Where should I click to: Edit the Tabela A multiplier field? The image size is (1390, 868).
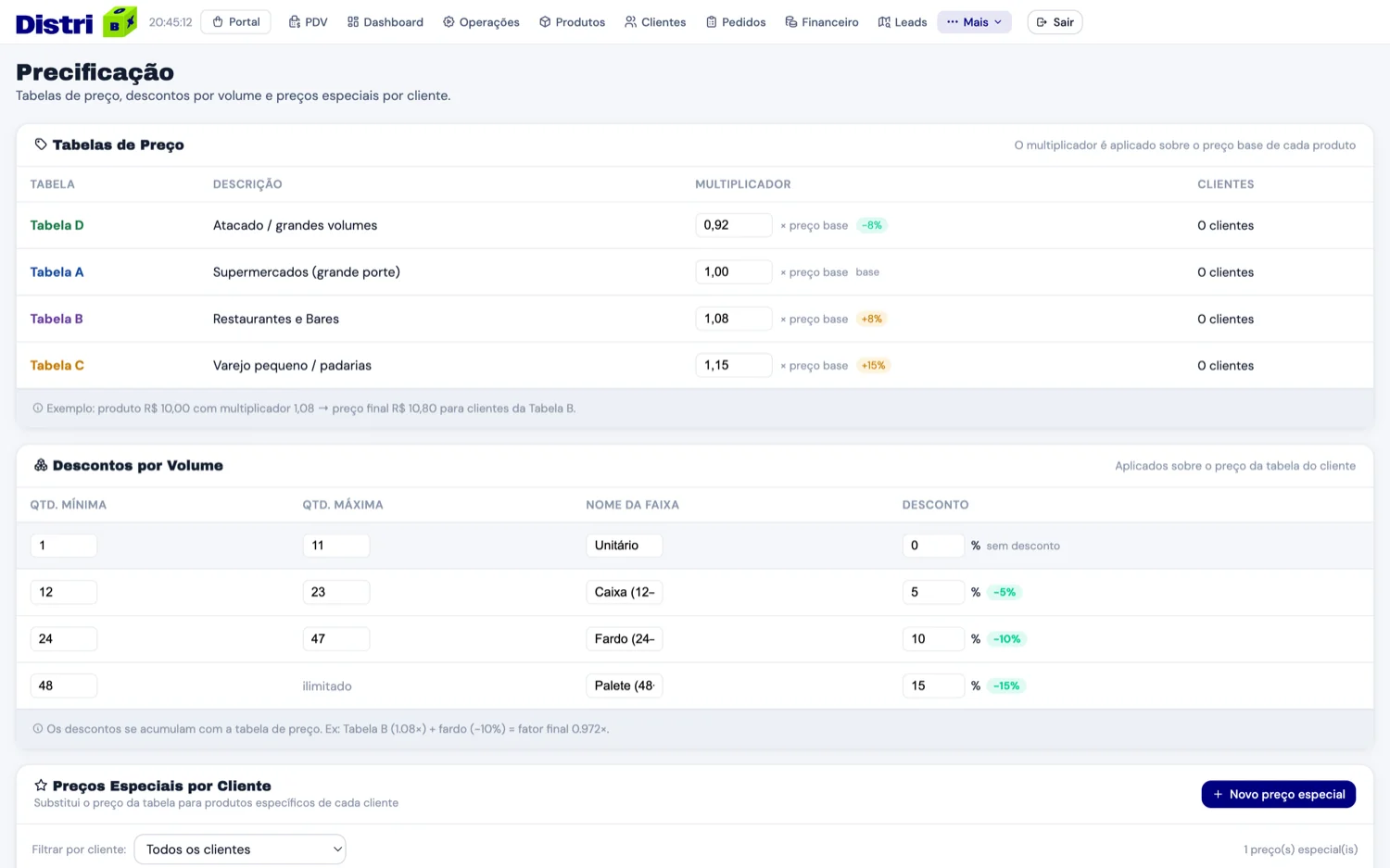pyautogui.click(x=733, y=272)
